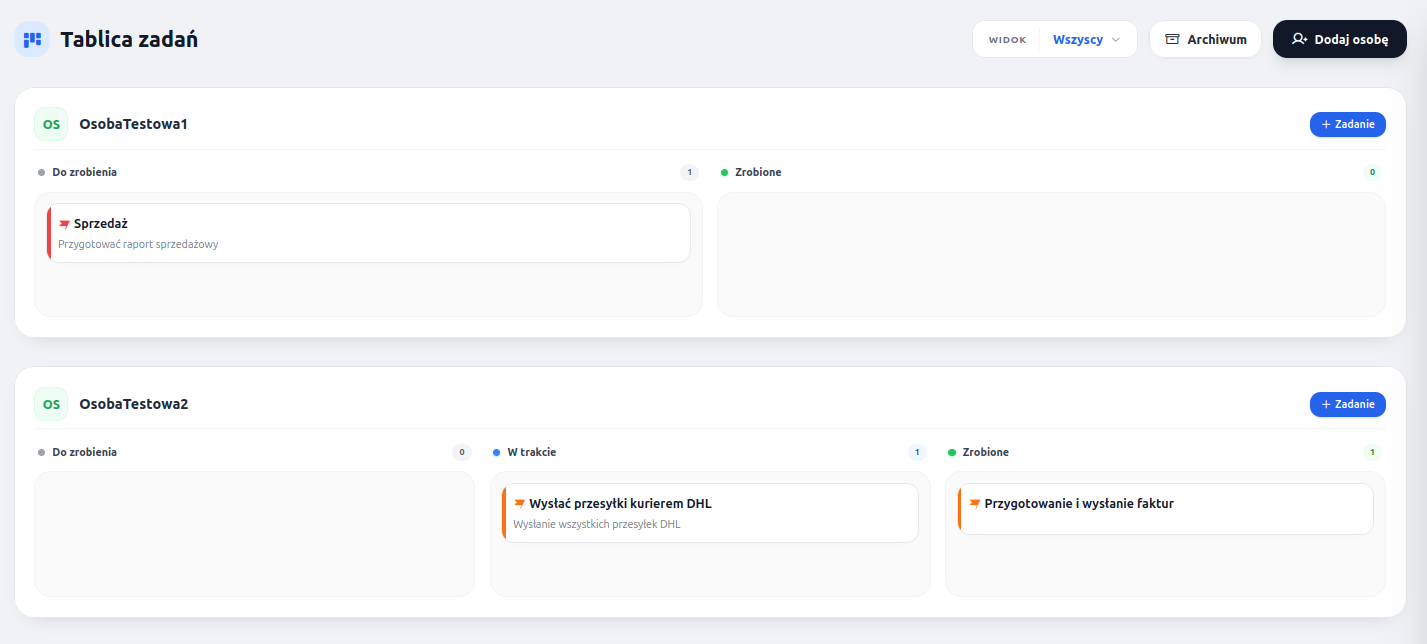Click the OS avatar of OsobaTestowa2
The width and height of the screenshot is (1427, 644).
(51, 404)
